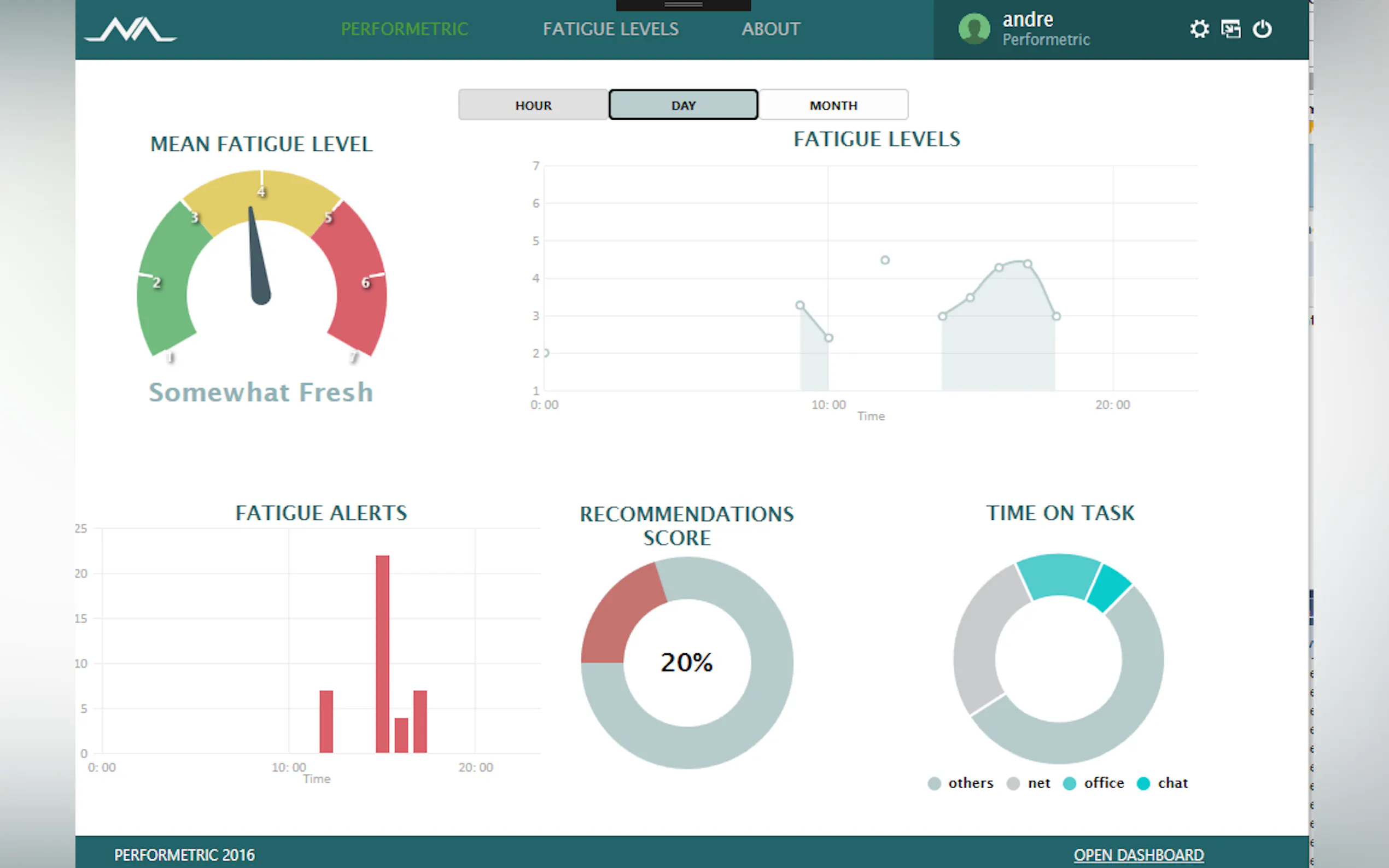Go to the ABOUT page

771,30
